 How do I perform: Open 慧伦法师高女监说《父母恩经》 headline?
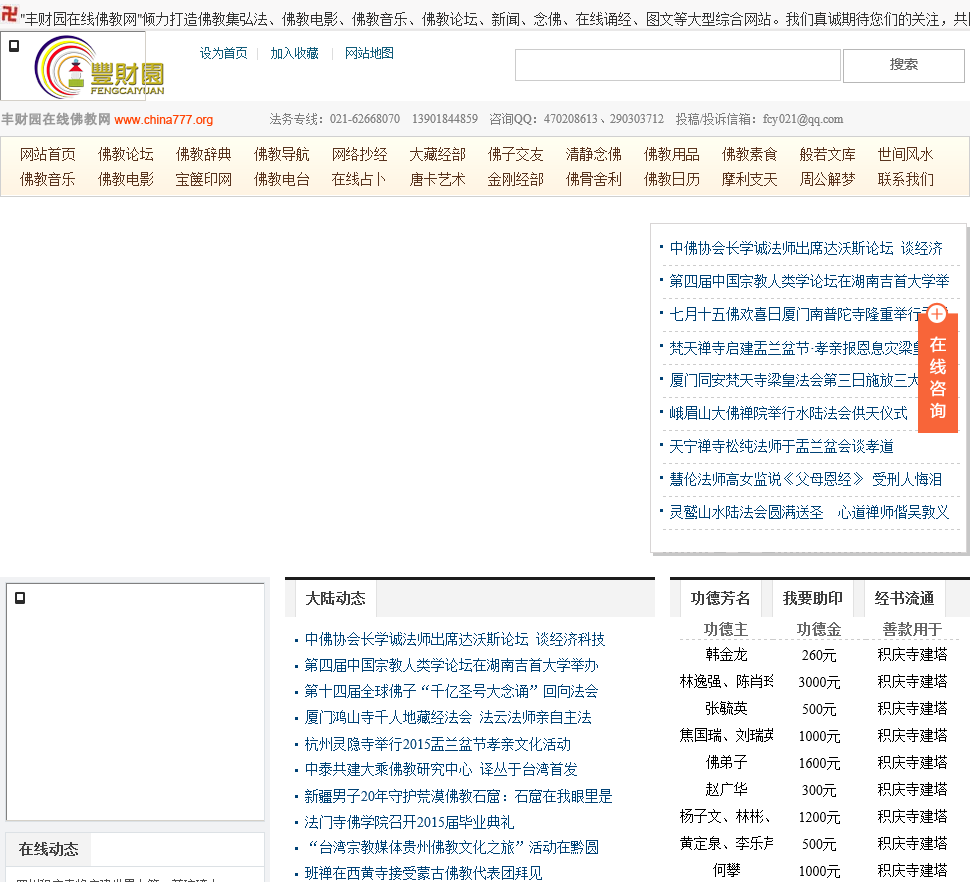point(806,479)
